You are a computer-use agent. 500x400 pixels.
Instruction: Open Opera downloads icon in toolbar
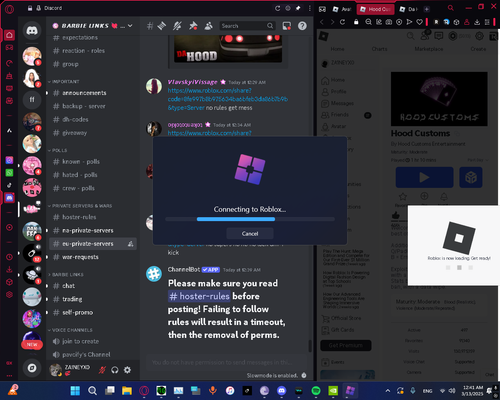[477, 22]
